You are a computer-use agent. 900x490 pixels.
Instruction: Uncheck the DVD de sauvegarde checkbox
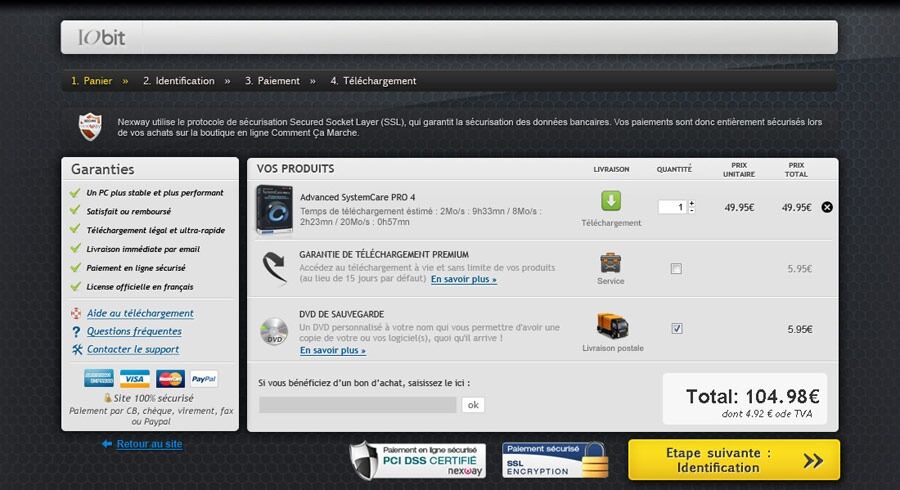coord(677,328)
